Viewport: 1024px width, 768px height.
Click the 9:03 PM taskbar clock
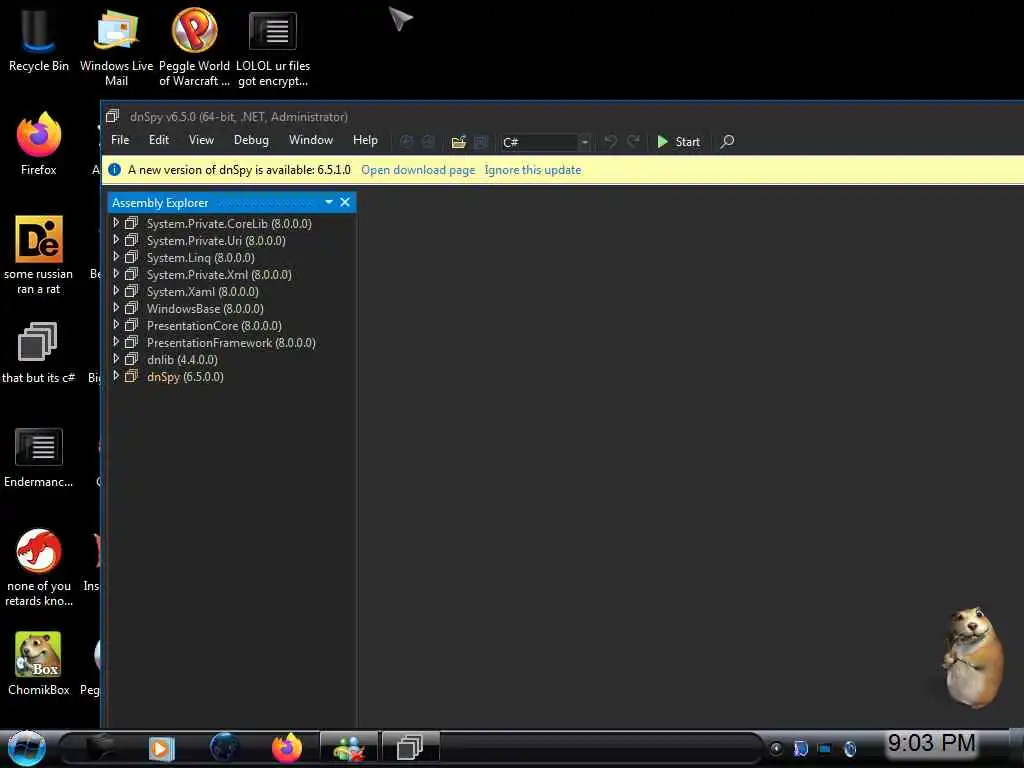(x=931, y=743)
